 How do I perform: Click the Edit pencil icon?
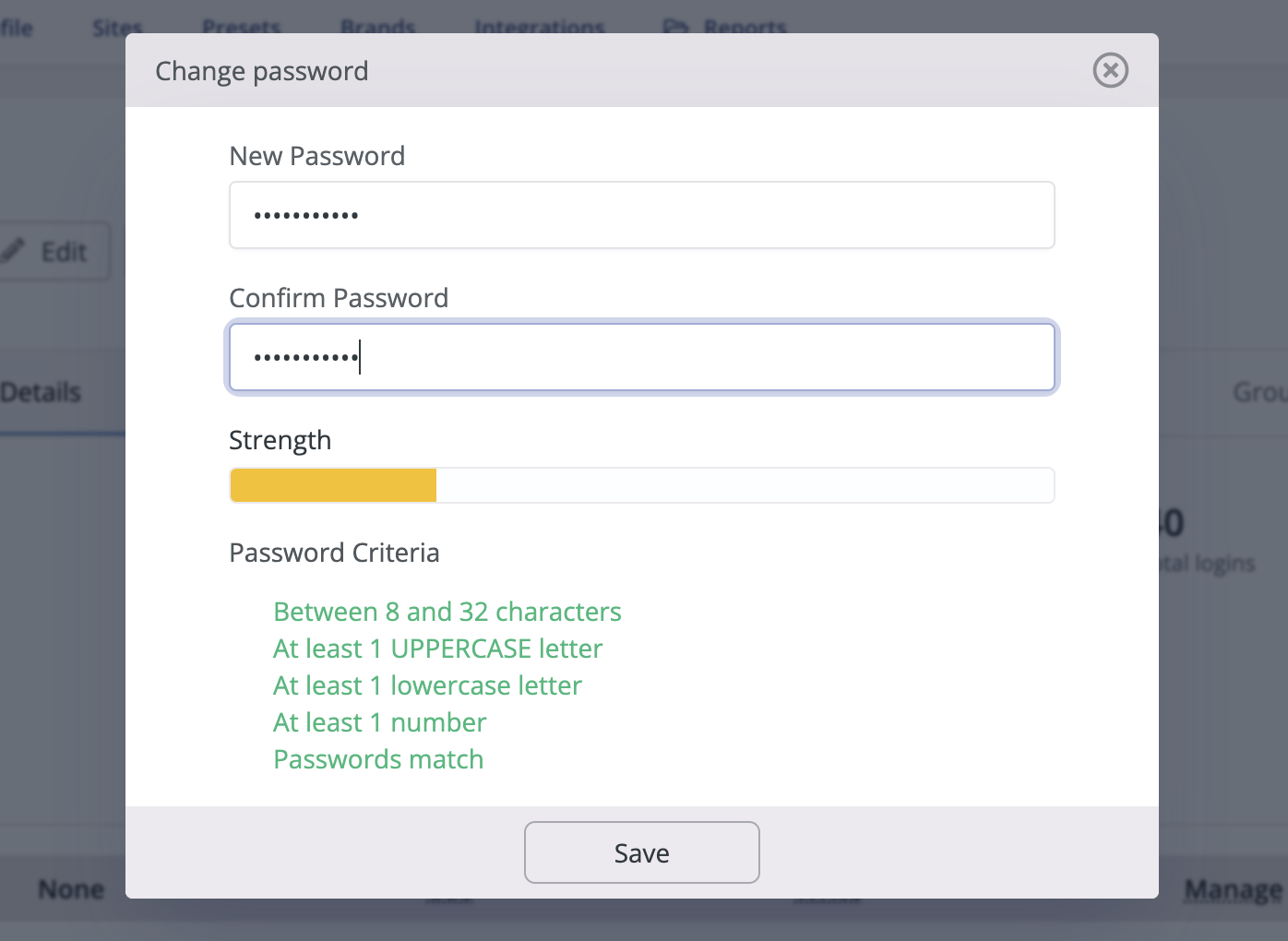[12, 250]
